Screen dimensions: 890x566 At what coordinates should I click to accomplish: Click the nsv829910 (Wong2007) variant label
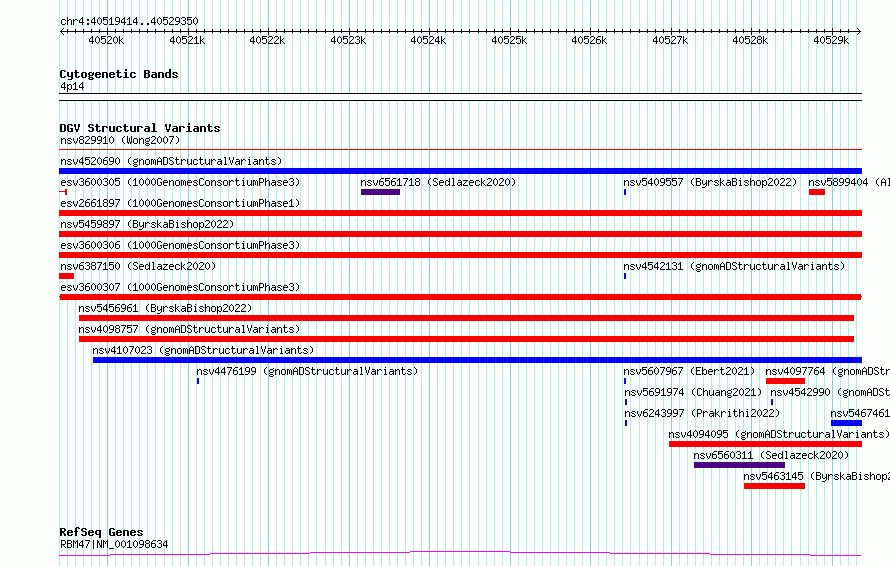click(x=120, y=140)
